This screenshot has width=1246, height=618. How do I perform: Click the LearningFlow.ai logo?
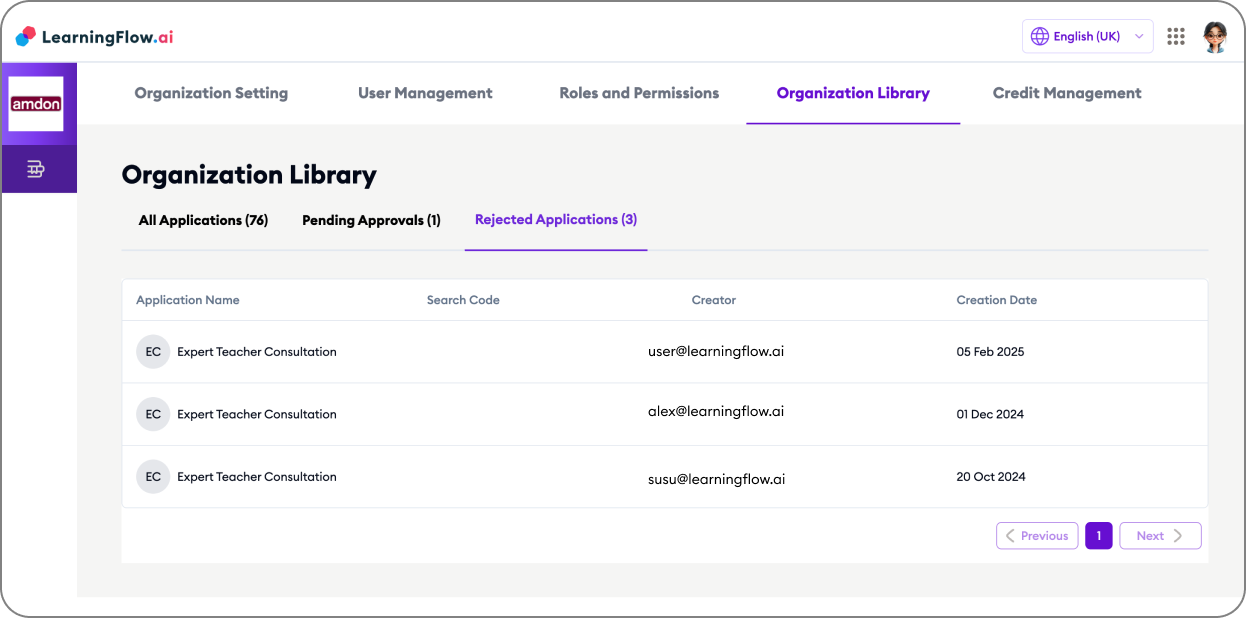95,37
